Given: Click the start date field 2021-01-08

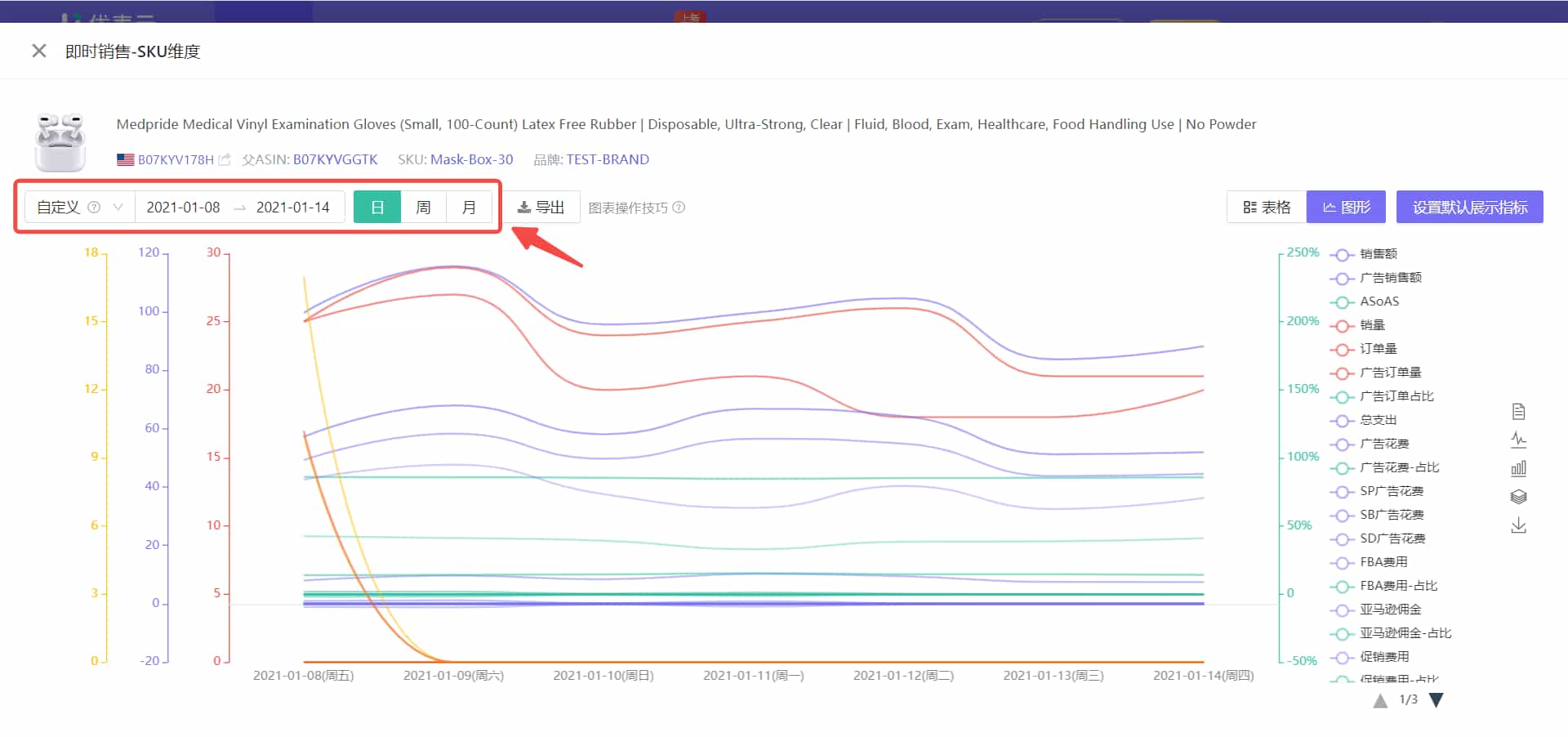Looking at the screenshot, I should 183,208.
